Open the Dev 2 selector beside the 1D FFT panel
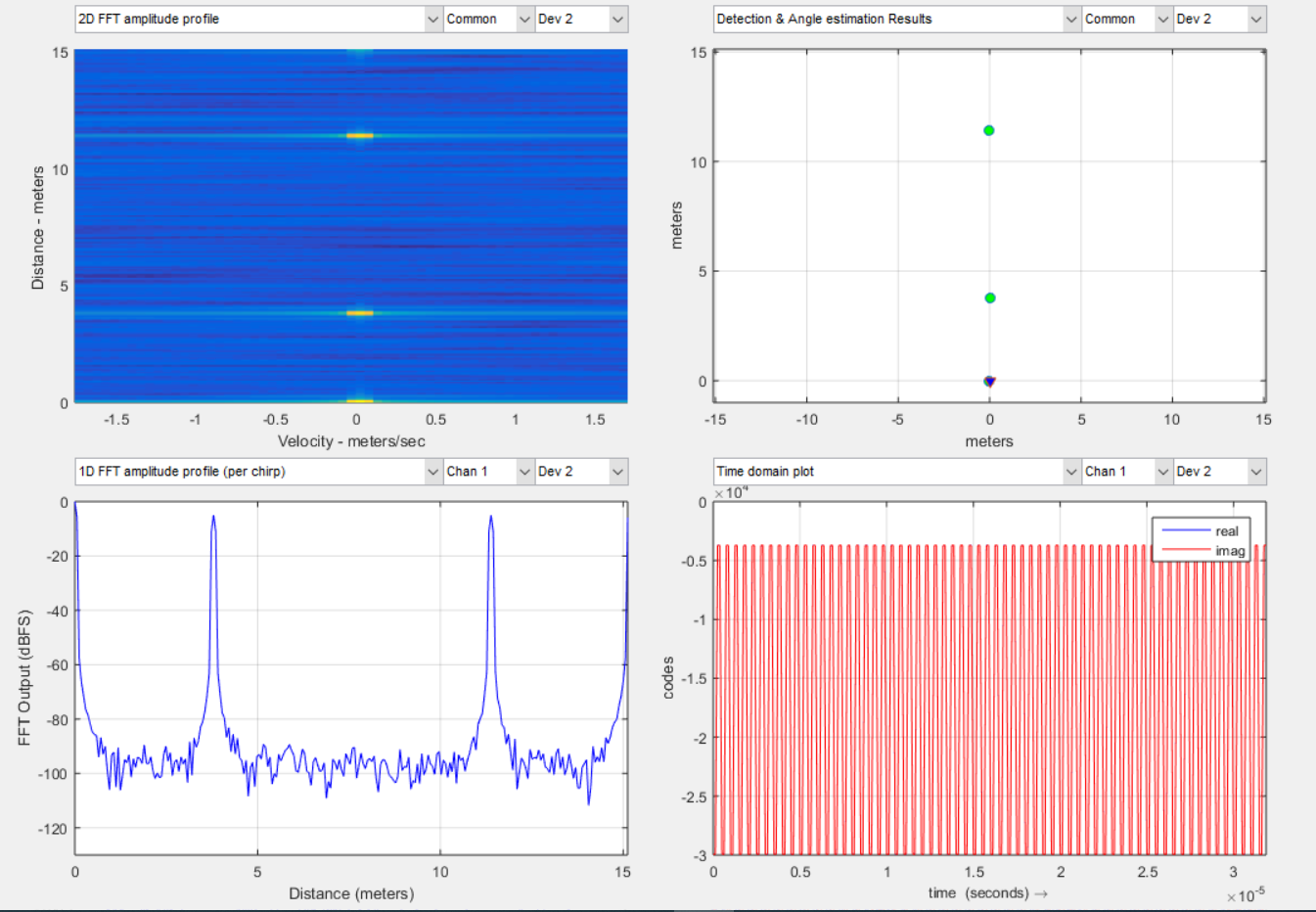The height and width of the screenshot is (912, 1316). (x=581, y=471)
